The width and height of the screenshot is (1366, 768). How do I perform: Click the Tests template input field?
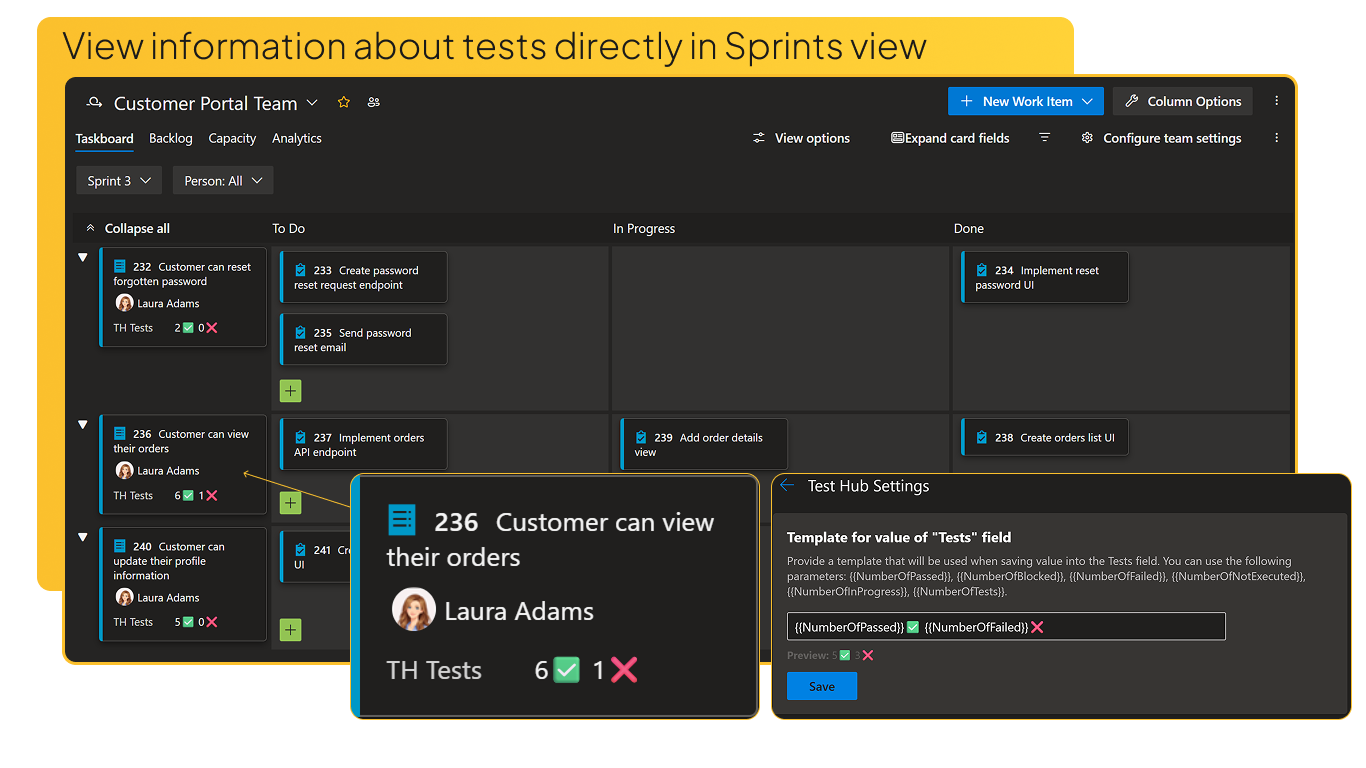pos(1006,626)
